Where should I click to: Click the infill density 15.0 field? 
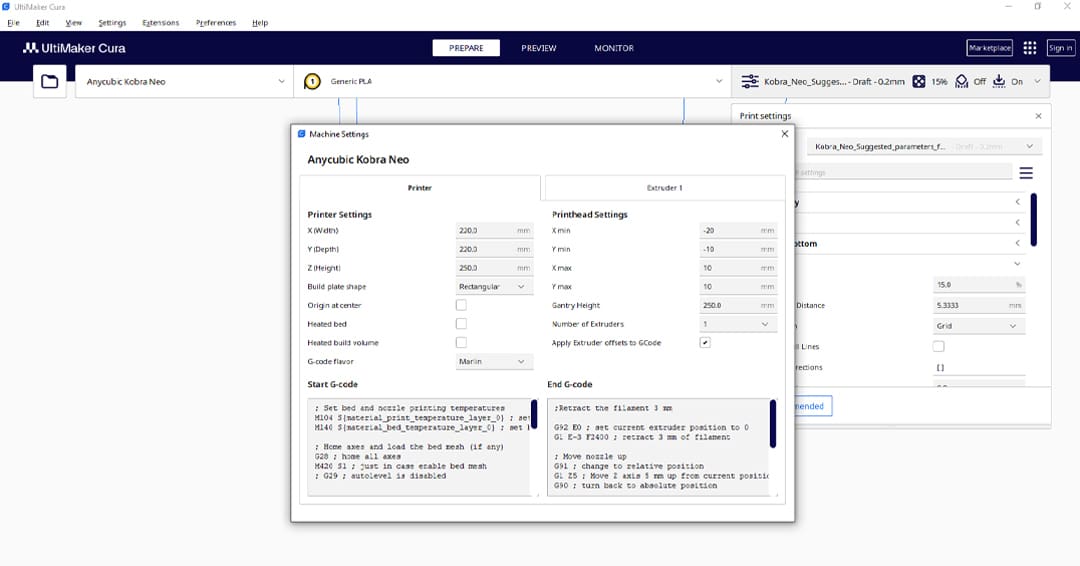[x=979, y=284]
